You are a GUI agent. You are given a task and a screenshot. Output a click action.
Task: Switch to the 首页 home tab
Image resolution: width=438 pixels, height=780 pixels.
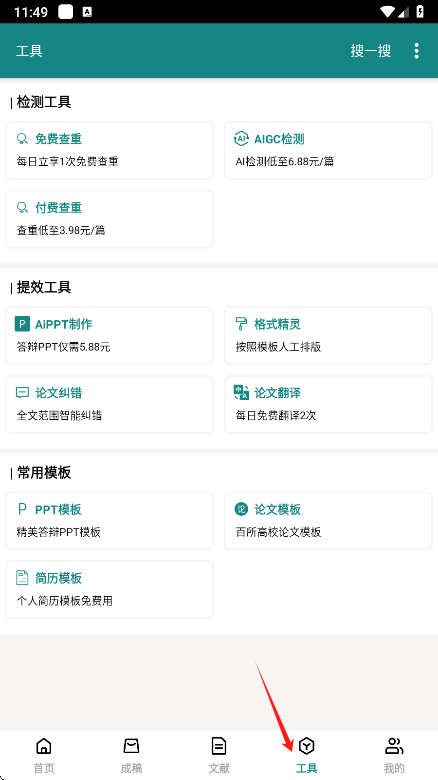coord(44,755)
